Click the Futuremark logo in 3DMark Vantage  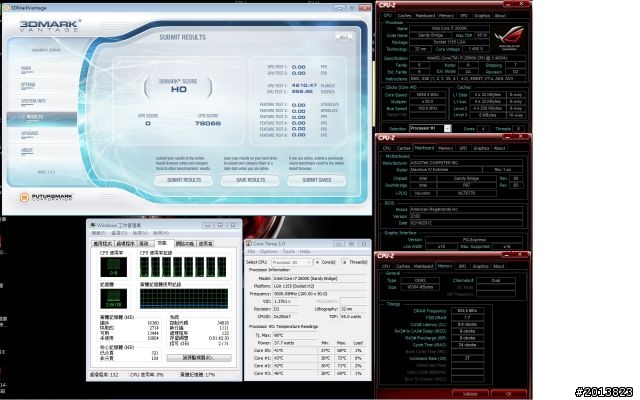[x=46, y=197]
